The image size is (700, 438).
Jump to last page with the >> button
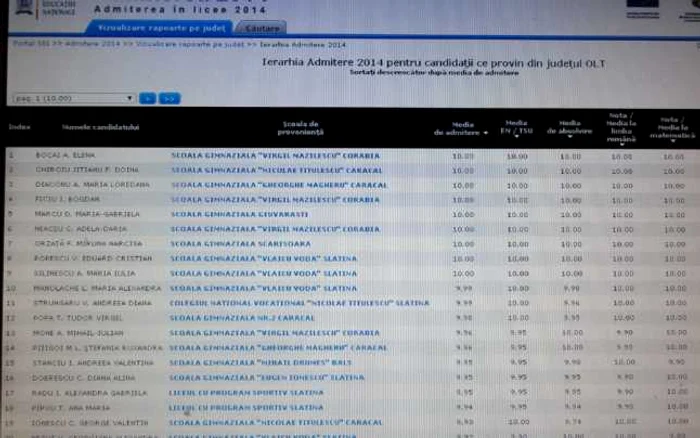(170, 98)
